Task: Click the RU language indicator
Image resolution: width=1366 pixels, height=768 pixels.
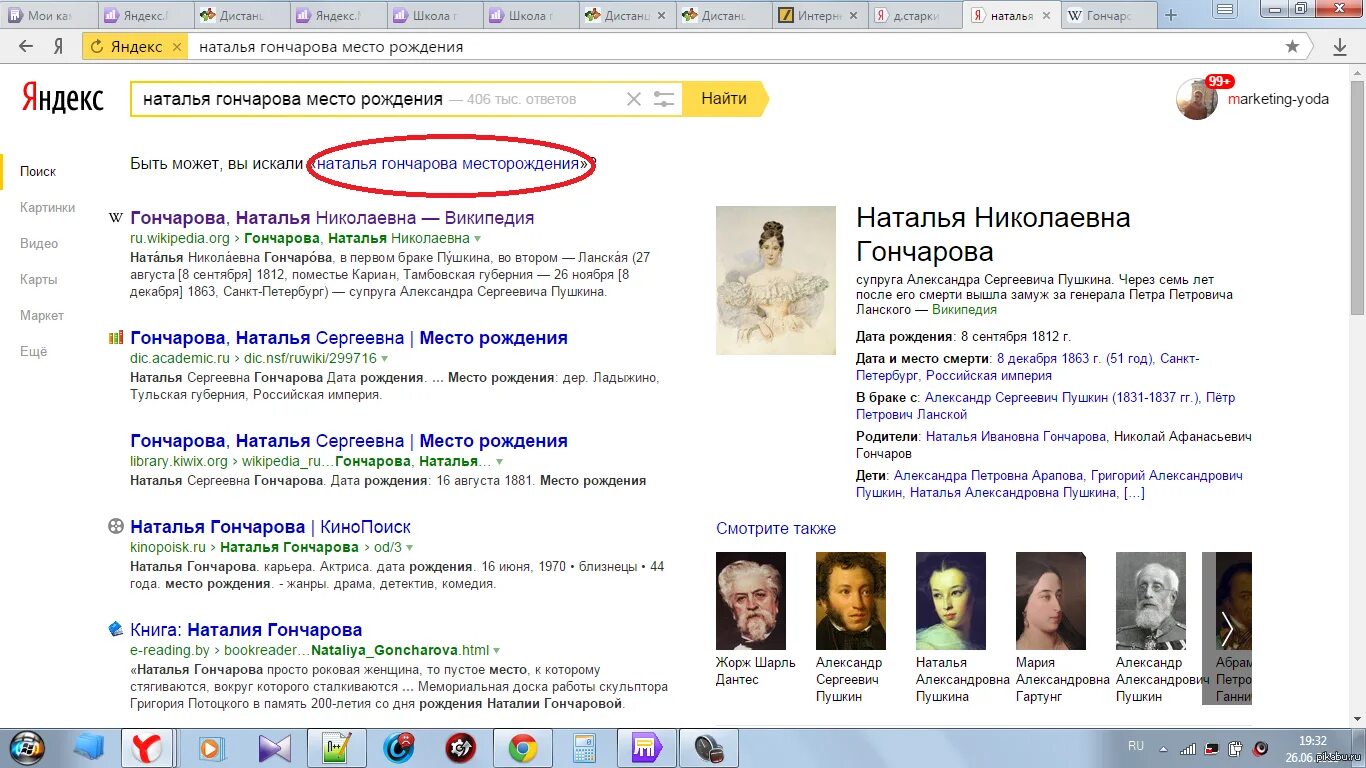Action: coord(1136,746)
